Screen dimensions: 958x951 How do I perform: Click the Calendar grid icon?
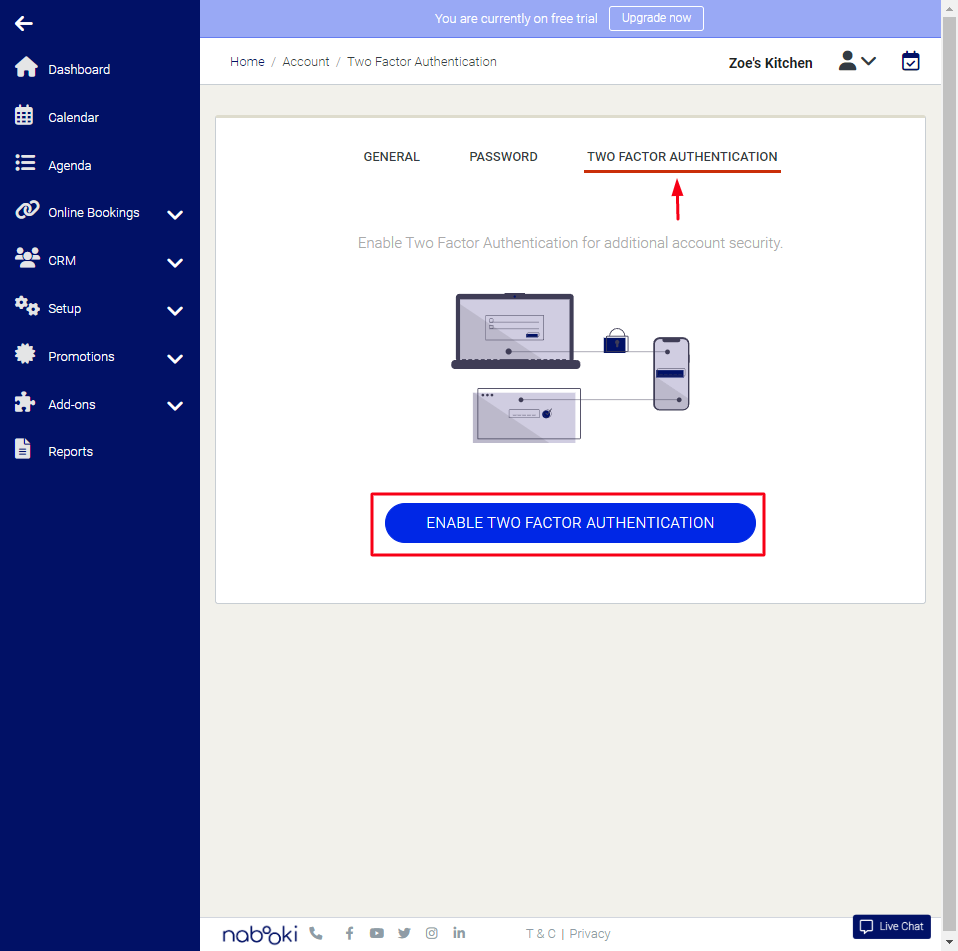[24, 115]
